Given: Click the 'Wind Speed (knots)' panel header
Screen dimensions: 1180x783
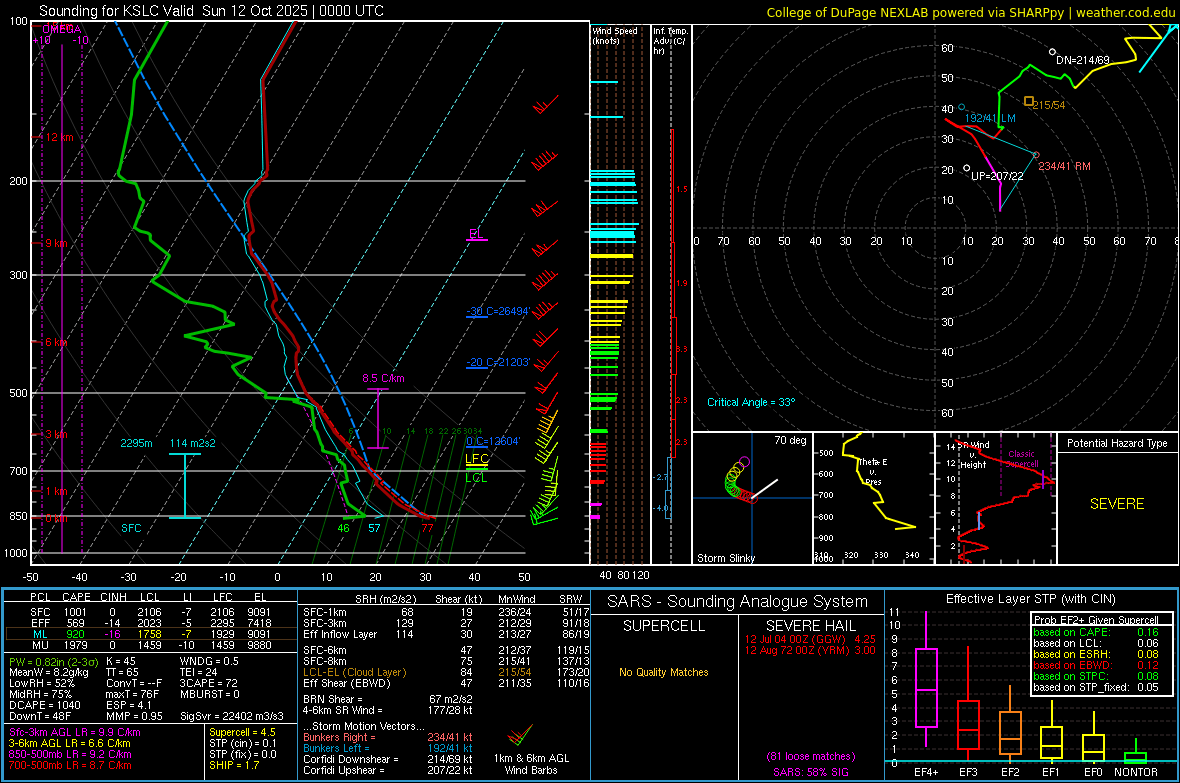Looking at the screenshot, I should (614, 35).
